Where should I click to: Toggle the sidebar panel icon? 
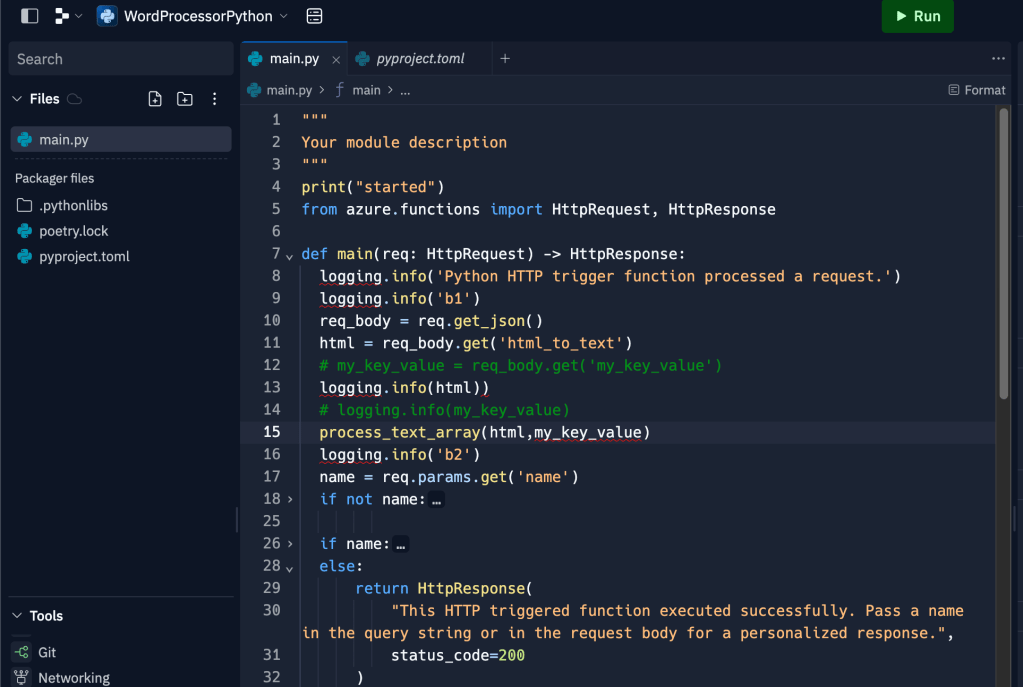pyautogui.click(x=29, y=16)
